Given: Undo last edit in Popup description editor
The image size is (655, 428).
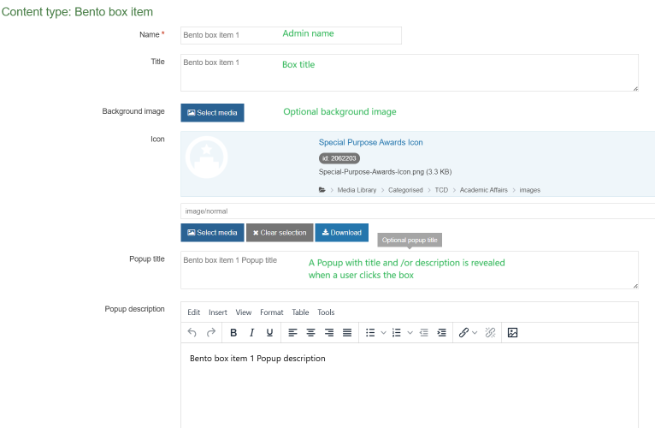Looking at the screenshot, I should coord(192,332).
